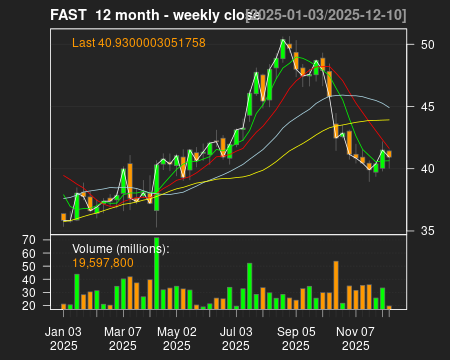Click the "50" volume axis label

click(x=29, y=267)
